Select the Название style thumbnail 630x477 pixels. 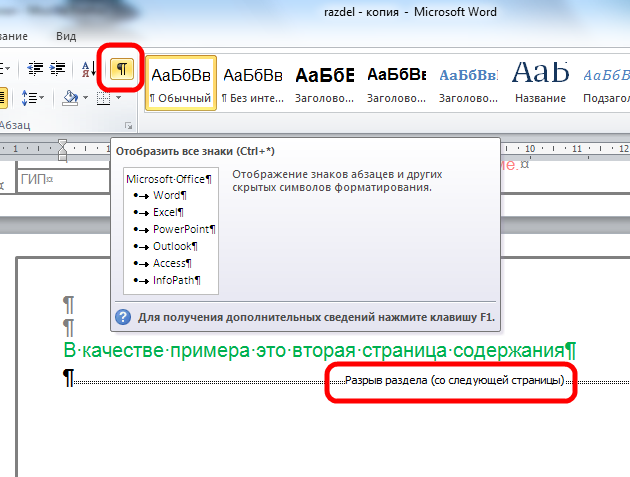(540, 83)
